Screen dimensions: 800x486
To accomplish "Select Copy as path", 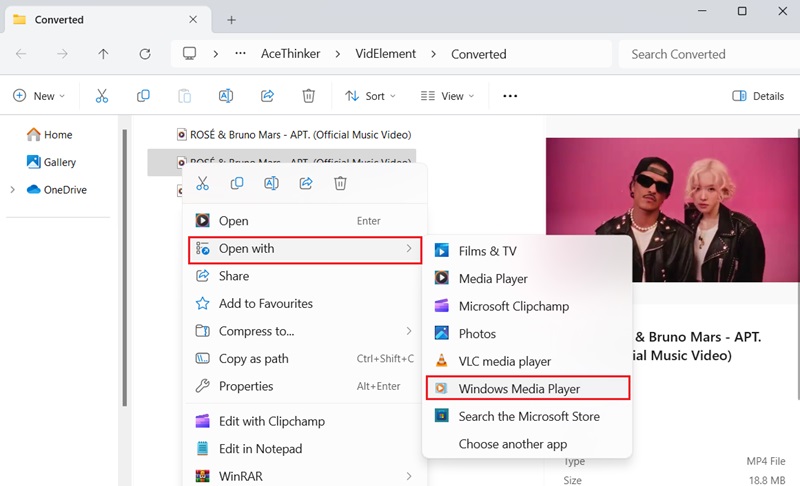I will coord(305,359).
